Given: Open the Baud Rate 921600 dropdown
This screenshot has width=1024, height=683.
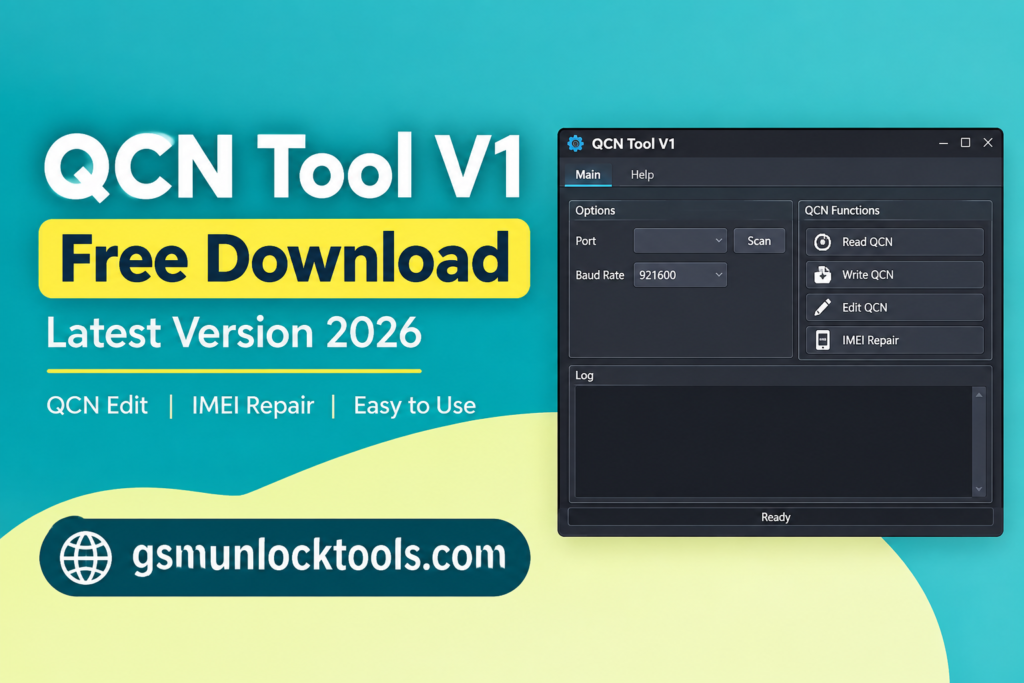Looking at the screenshot, I should click(680, 275).
